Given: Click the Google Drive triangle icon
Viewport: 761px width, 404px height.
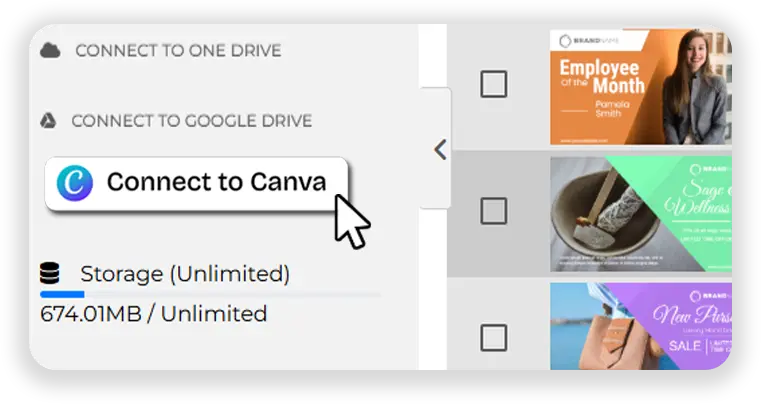Looking at the screenshot, I should 48,120.
